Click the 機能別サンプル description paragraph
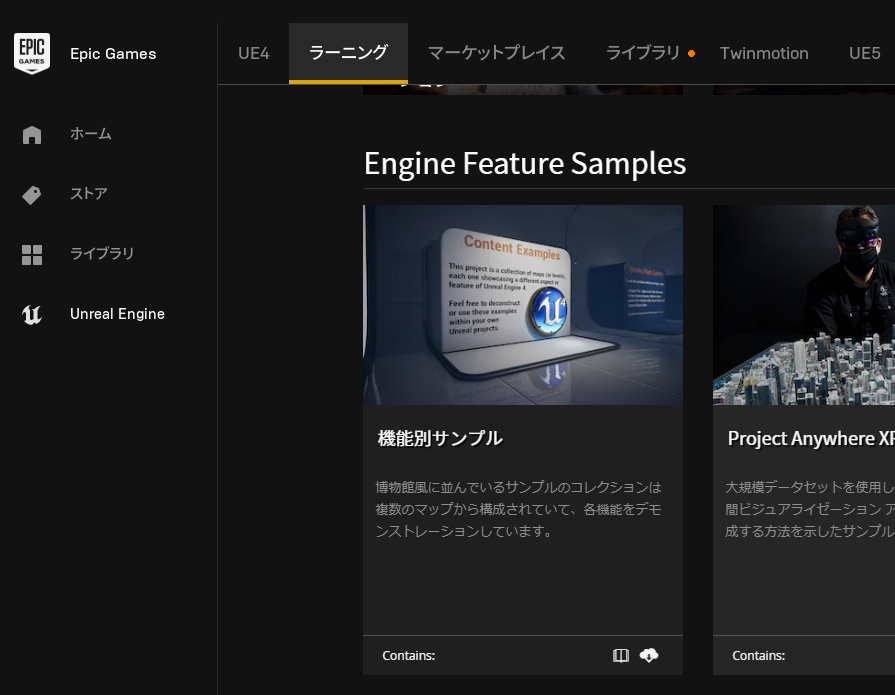The height and width of the screenshot is (695, 895). click(518, 509)
